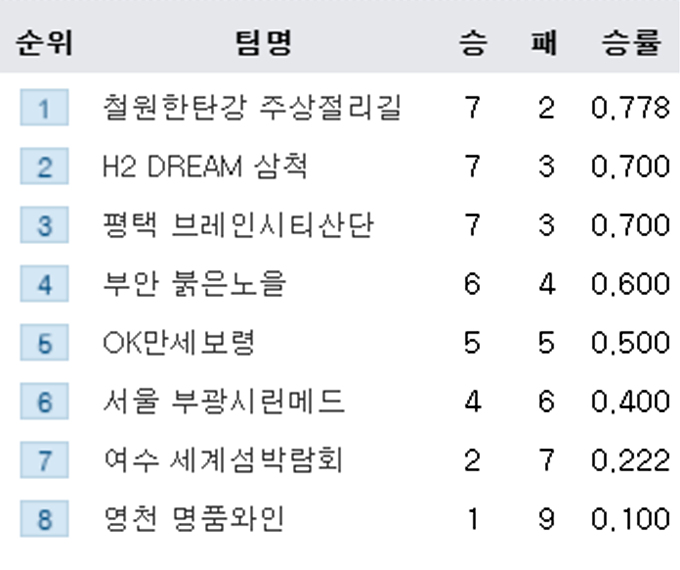This screenshot has height=570, width=680.
Task: Click the rank 2 badge icon
Action: [44, 166]
